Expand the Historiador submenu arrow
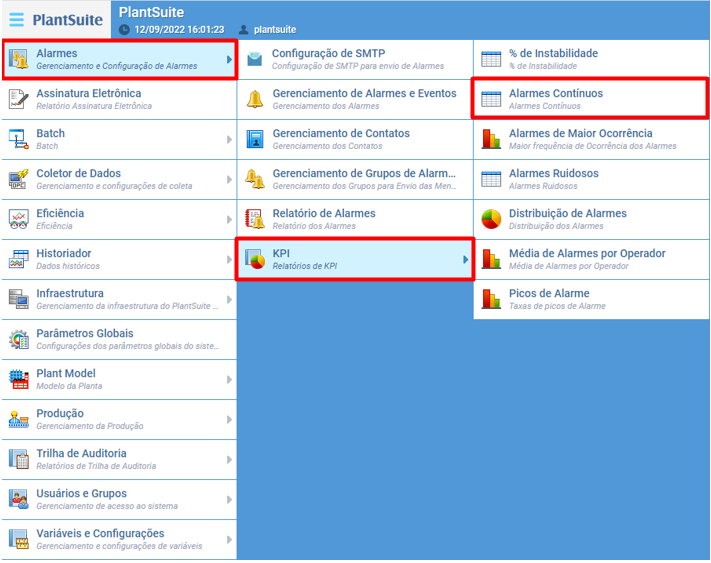Image resolution: width=711 pixels, height=563 pixels. [229, 259]
